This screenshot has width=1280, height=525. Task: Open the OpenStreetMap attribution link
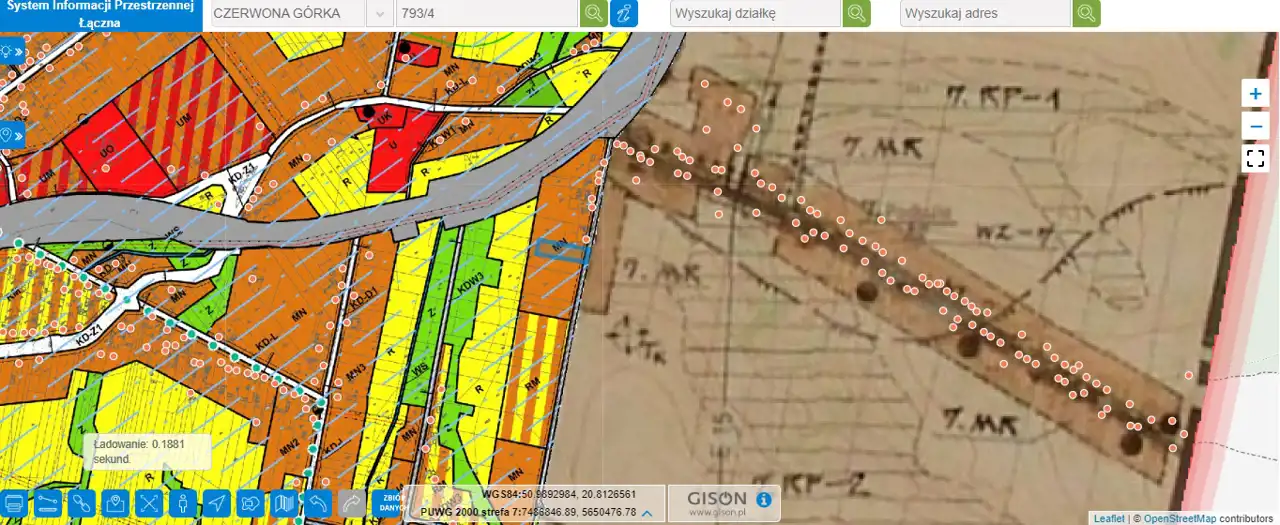point(1179,518)
